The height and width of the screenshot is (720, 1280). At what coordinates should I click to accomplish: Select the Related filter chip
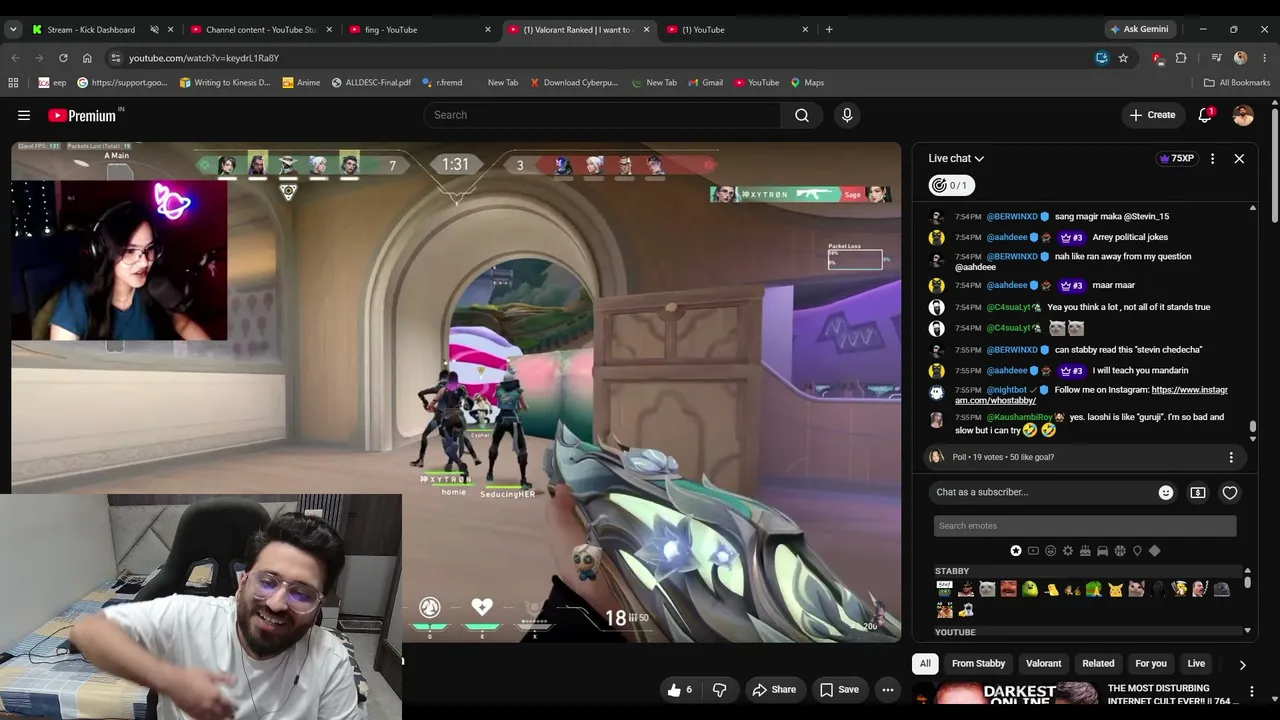pos(1098,664)
